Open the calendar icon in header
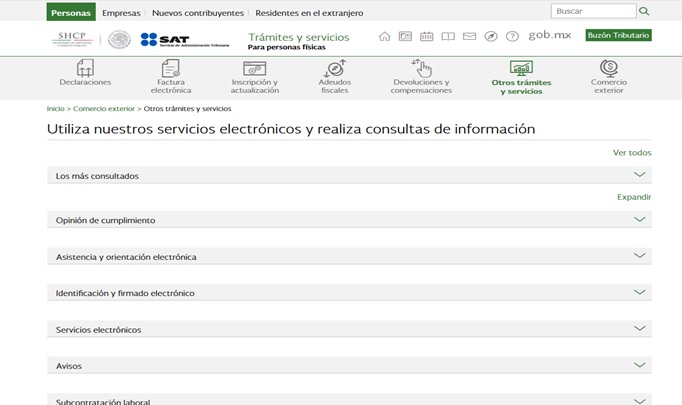This screenshot has height=405, width=682. click(x=427, y=36)
